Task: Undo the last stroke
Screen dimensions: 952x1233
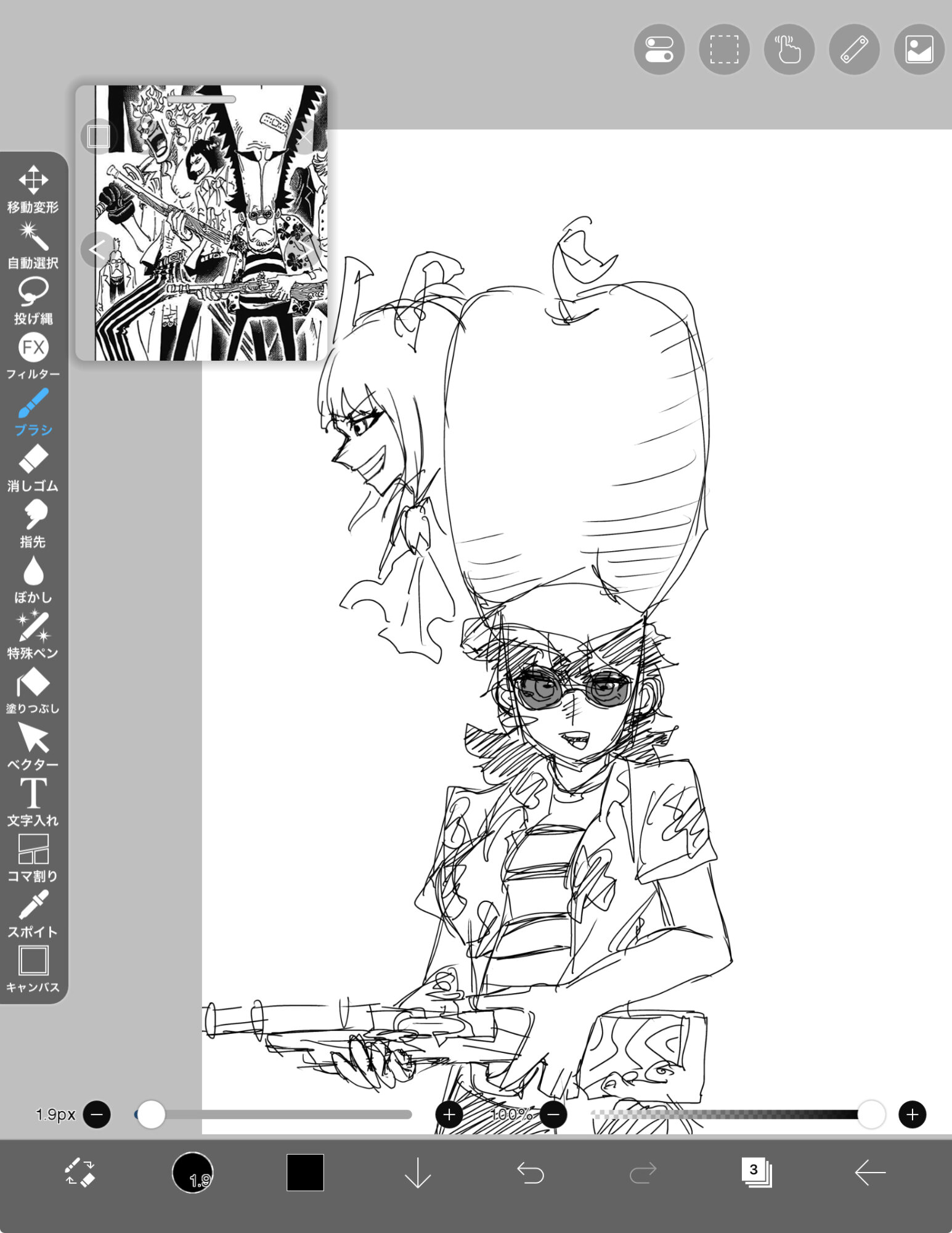Action: pyautogui.click(x=531, y=1172)
